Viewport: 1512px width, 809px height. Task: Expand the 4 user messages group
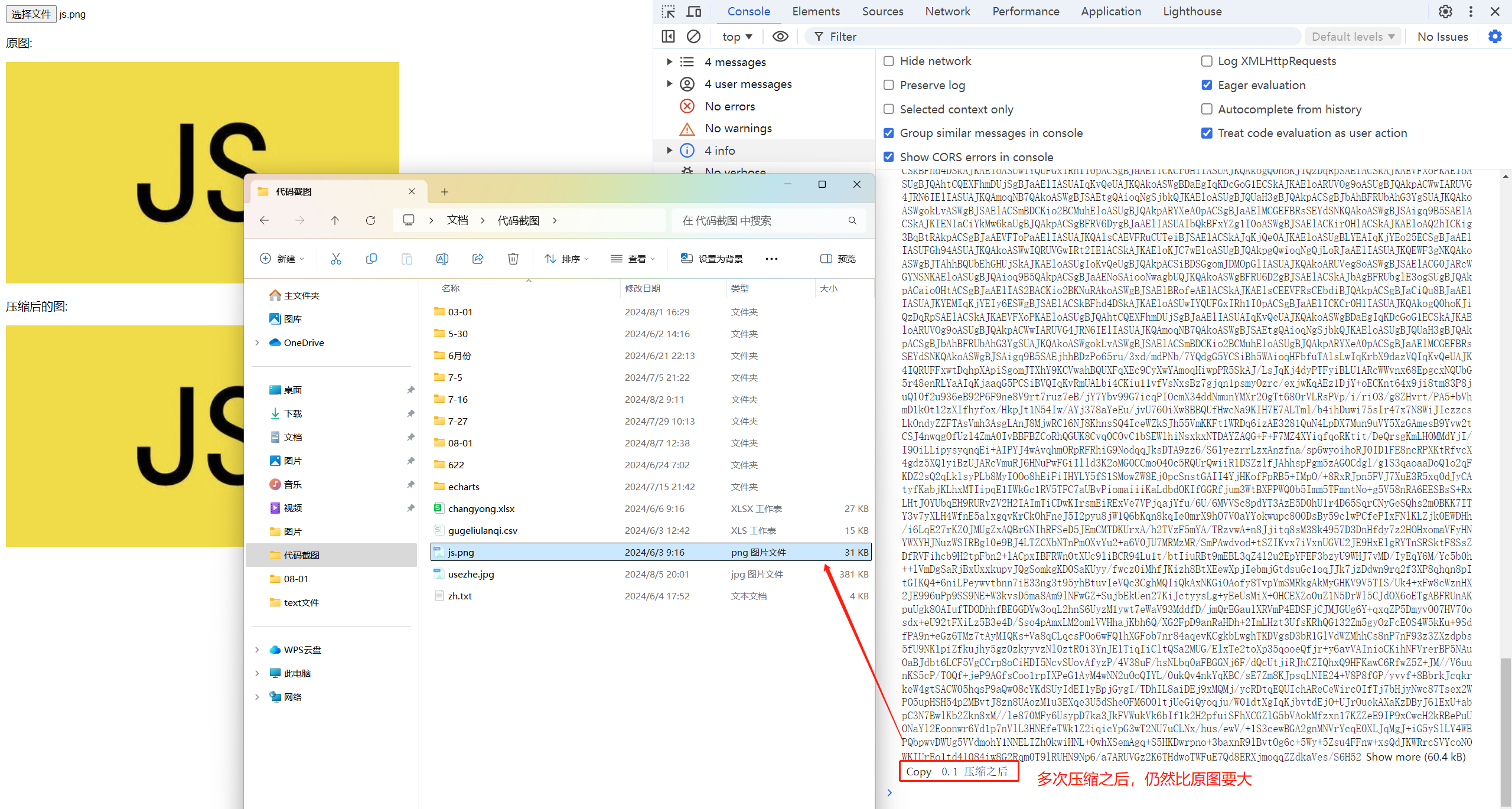click(x=669, y=84)
